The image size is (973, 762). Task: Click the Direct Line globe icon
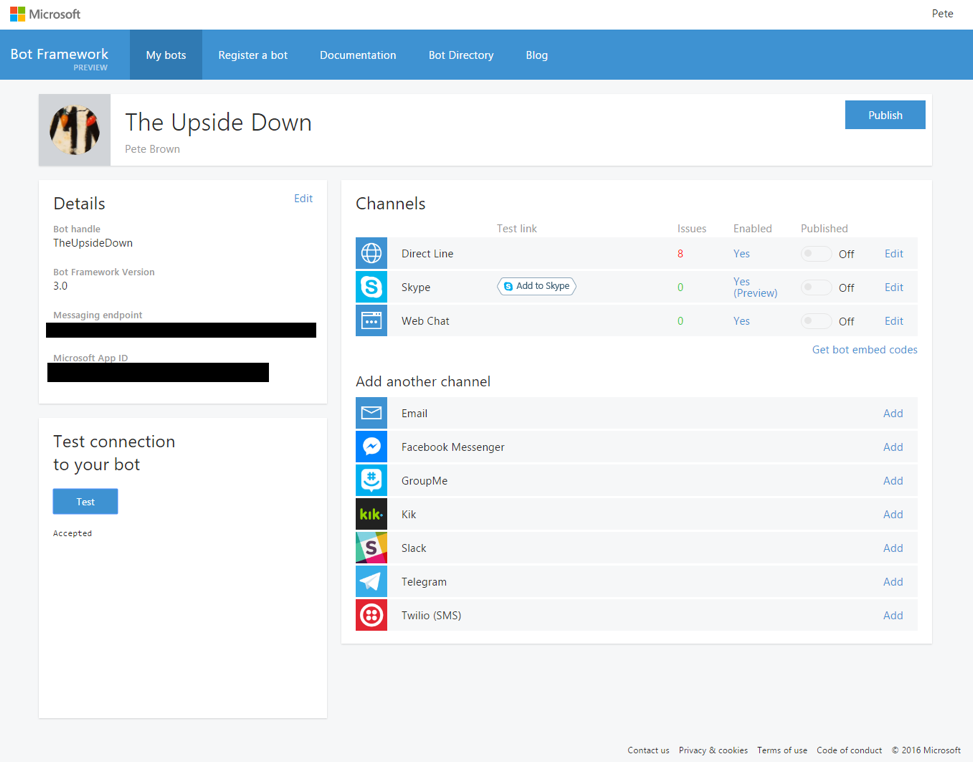pos(371,253)
